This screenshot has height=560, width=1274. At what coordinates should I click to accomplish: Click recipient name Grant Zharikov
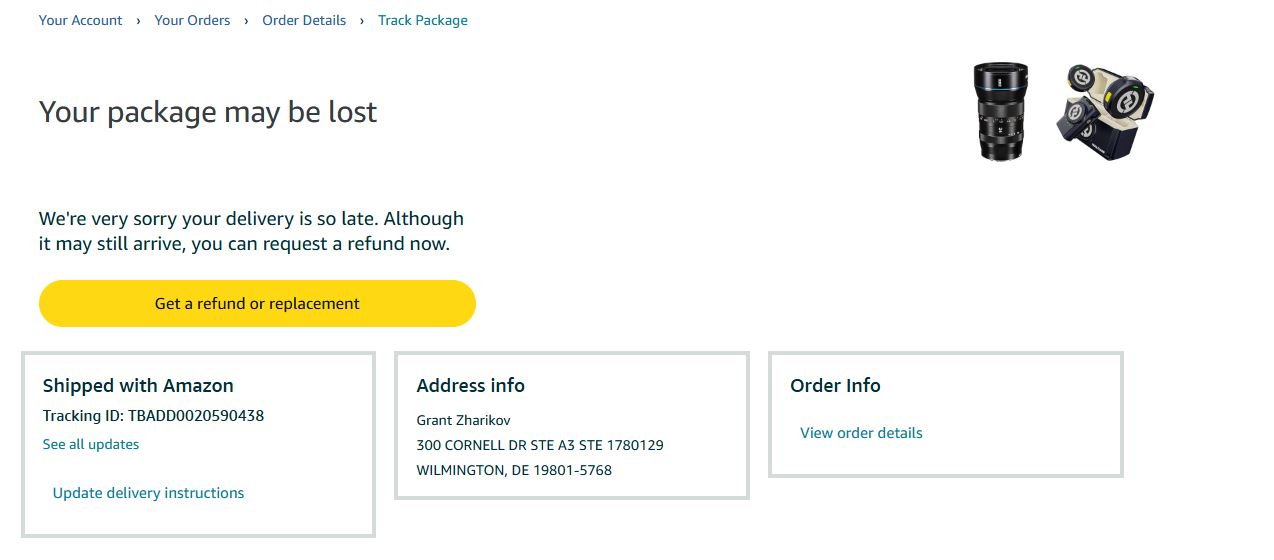[463, 420]
